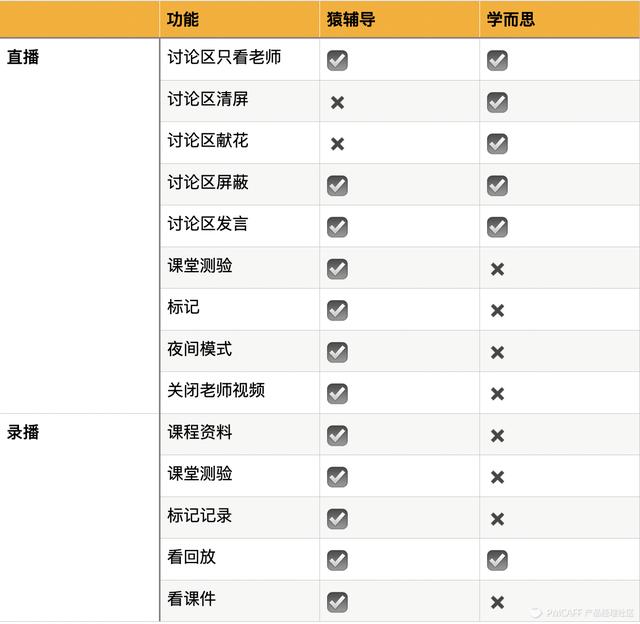Click 猿辅导 checkbox for 夜间模式
Viewport: 640px width, 624px height.
tap(337, 352)
